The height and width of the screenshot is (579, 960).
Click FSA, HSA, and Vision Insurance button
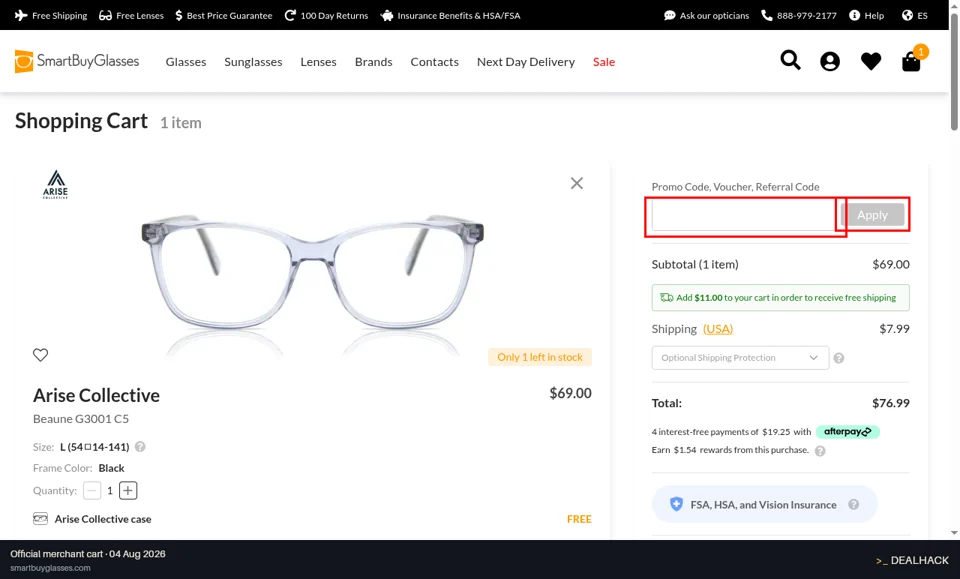(x=765, y=504)
